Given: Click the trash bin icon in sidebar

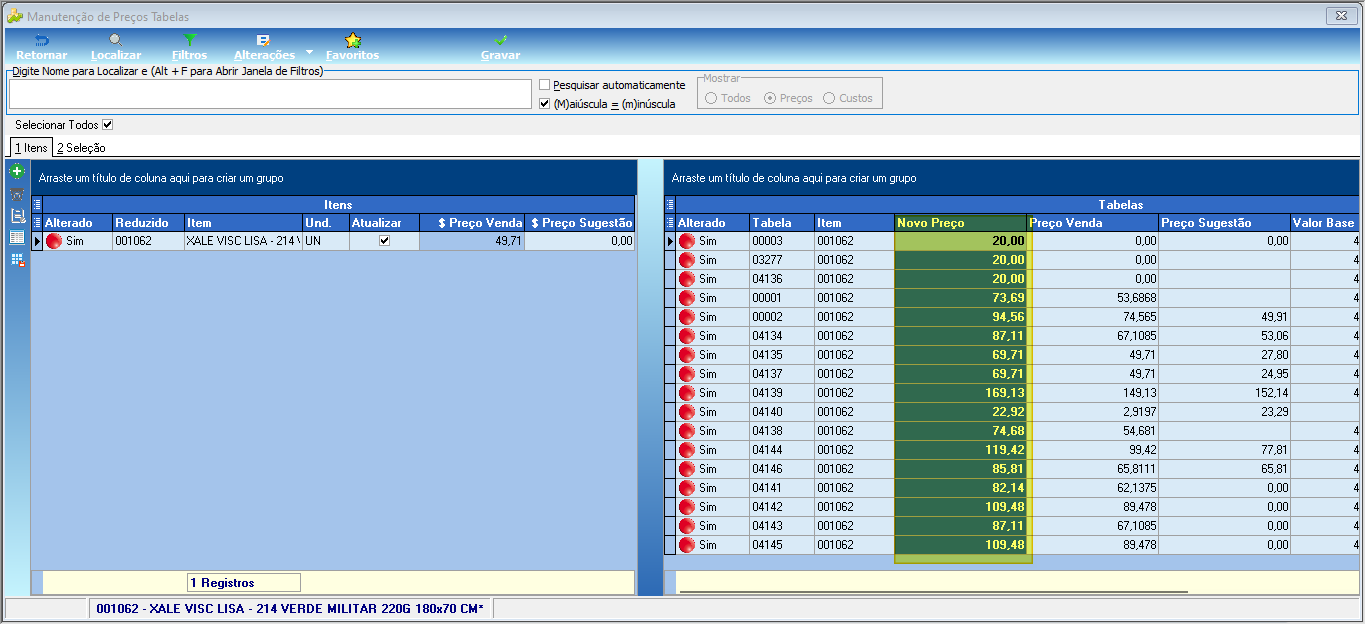Looking at the screenshot, I should click(17, 194).
